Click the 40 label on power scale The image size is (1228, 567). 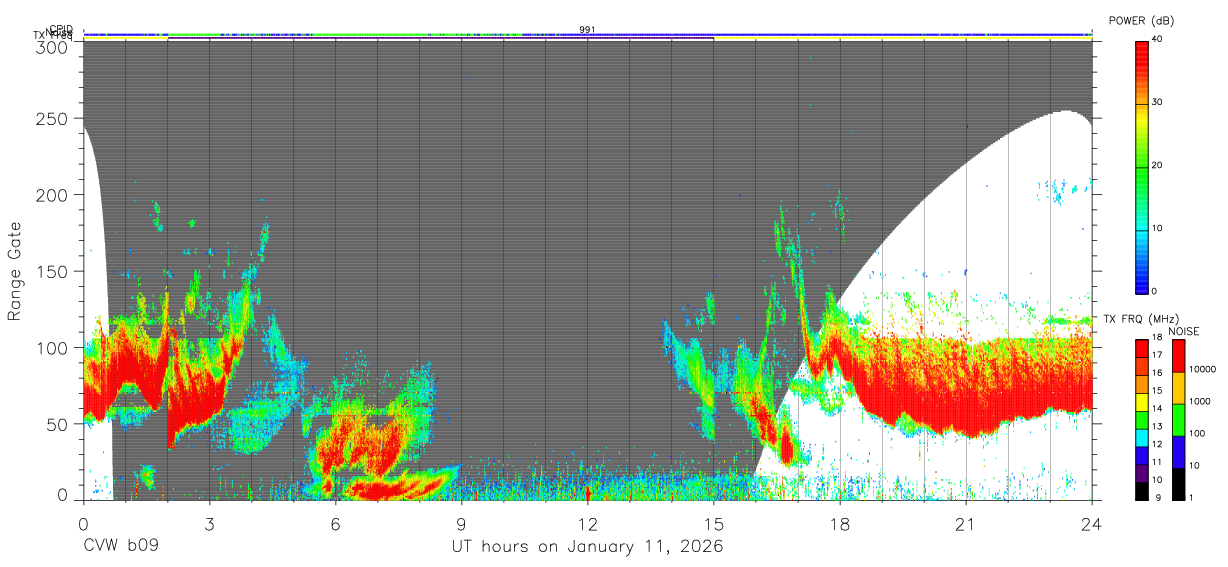click(1157, 40)
